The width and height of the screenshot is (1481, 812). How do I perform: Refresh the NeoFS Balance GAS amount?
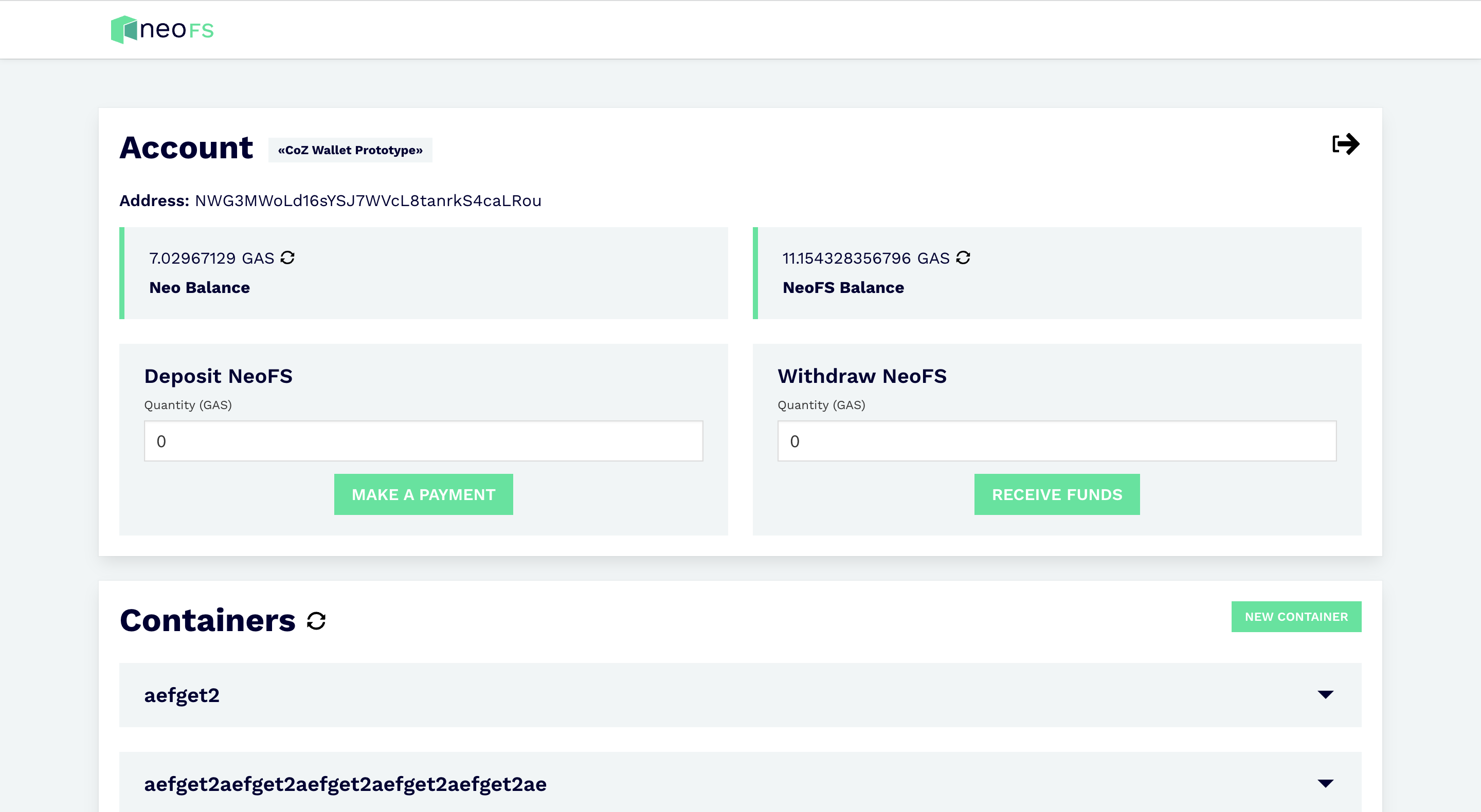963,257
